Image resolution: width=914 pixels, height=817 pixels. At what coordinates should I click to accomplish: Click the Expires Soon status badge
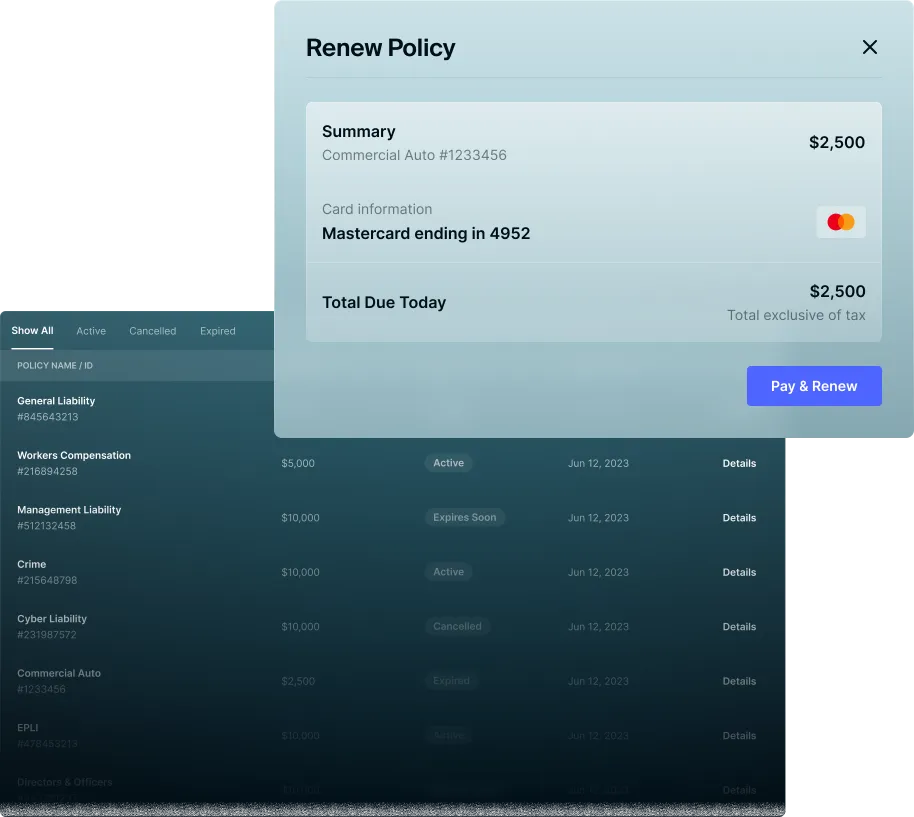pyautogui.click(x=465, y=517)
